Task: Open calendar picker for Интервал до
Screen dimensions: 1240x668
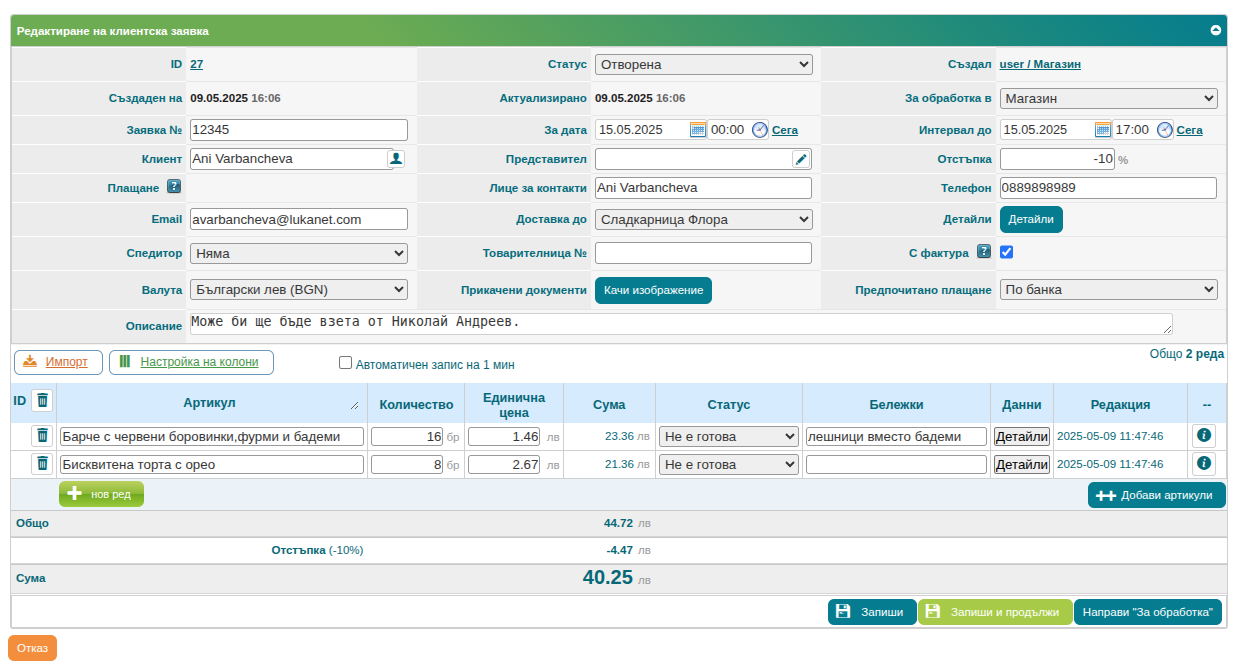Action: (x=1103, y=129)
